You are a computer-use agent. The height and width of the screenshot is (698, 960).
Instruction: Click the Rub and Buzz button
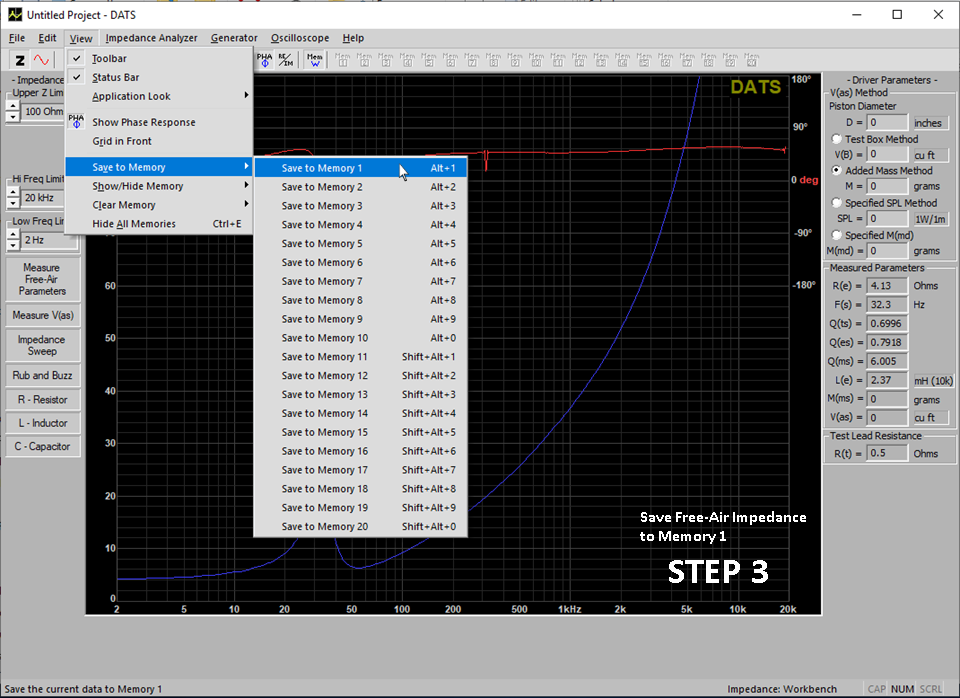pos(42,375)
